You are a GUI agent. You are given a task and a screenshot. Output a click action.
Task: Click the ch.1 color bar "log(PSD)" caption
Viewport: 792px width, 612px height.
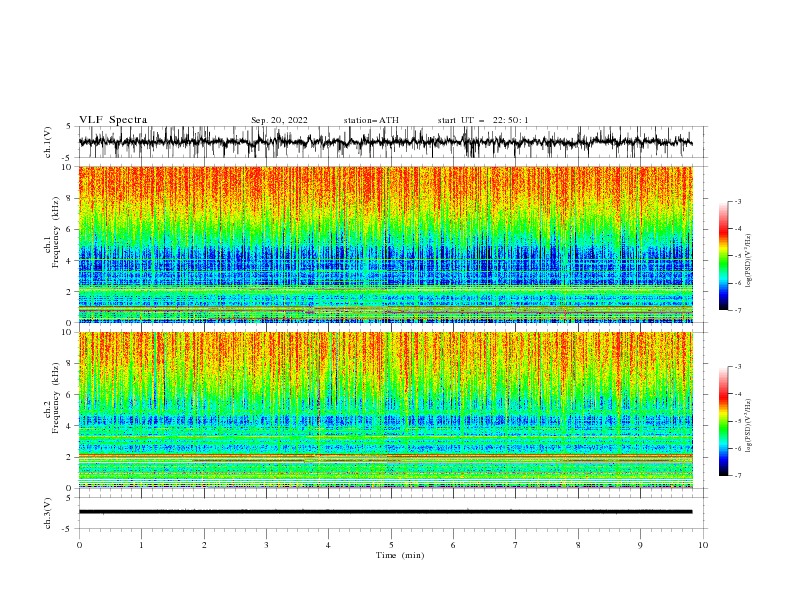749,261
